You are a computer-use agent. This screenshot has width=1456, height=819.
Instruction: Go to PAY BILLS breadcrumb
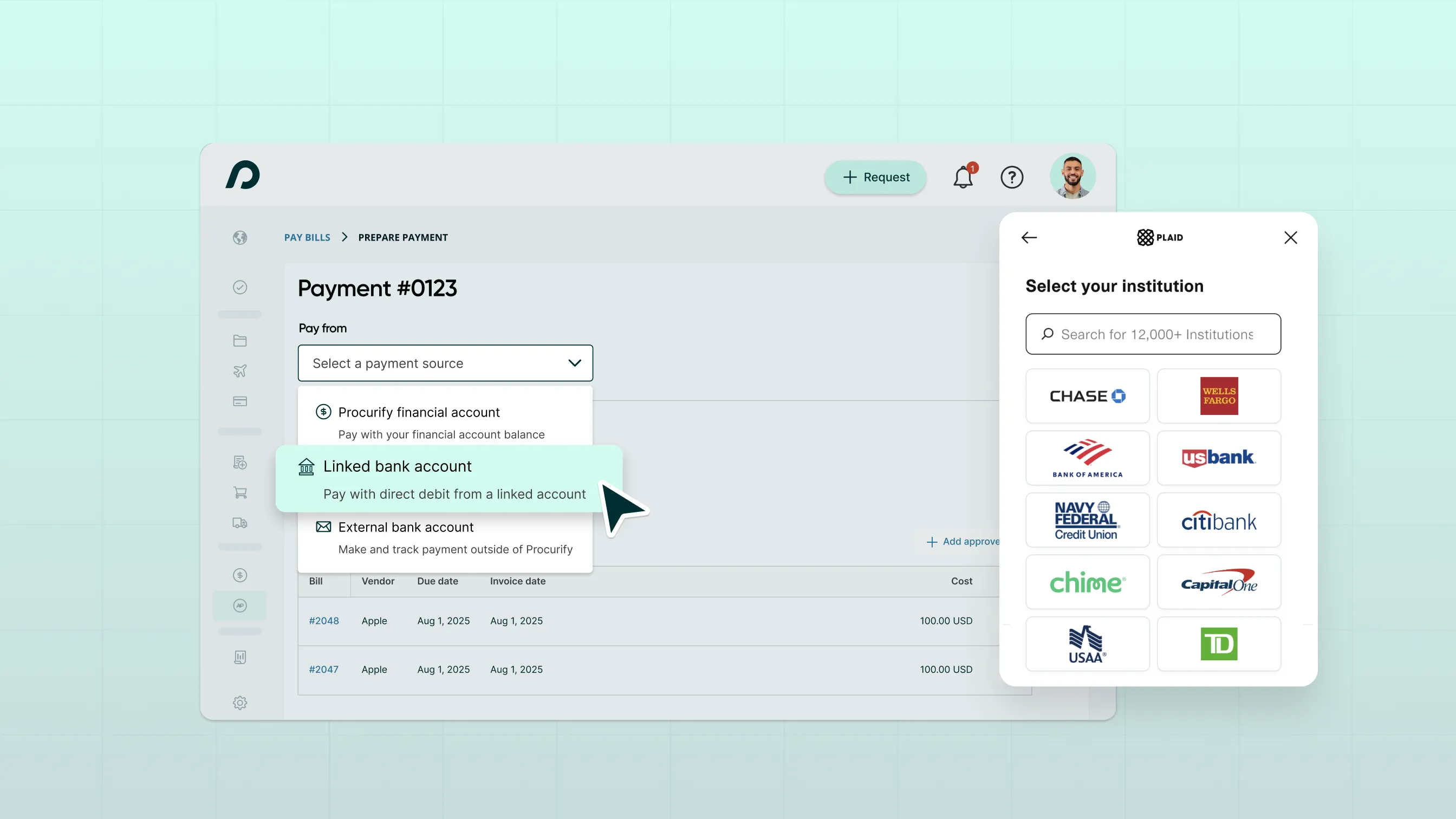click(307, 237)
